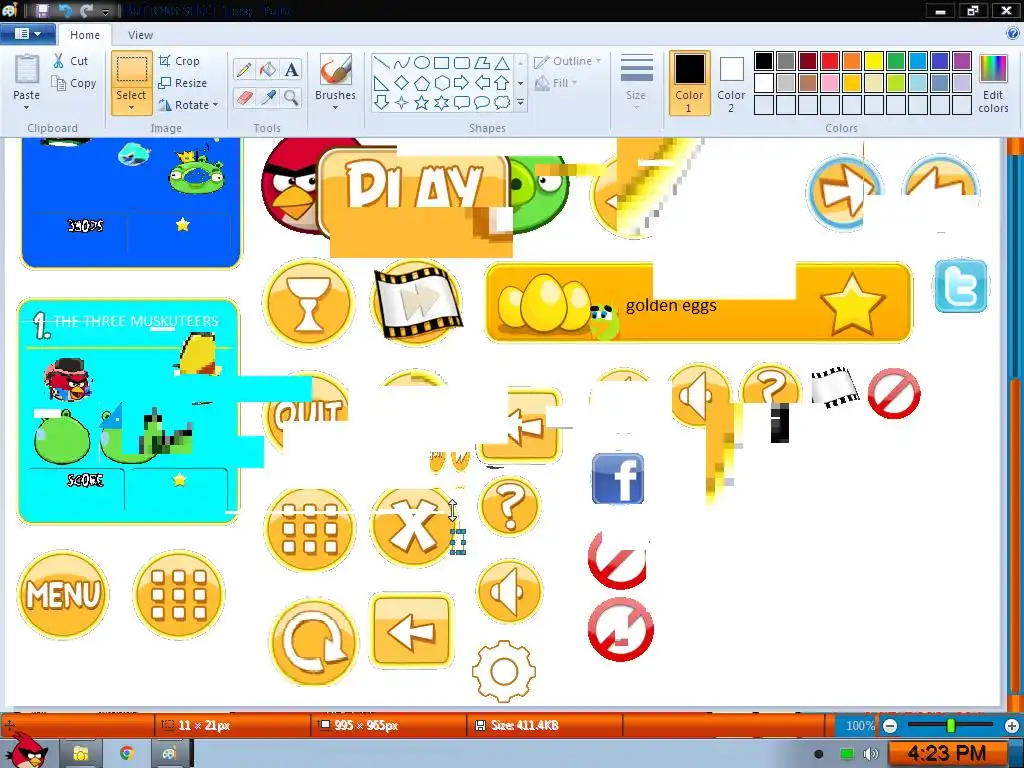Open the Outline dropdown
This screenshot has width=1024, height=768.
568,61
